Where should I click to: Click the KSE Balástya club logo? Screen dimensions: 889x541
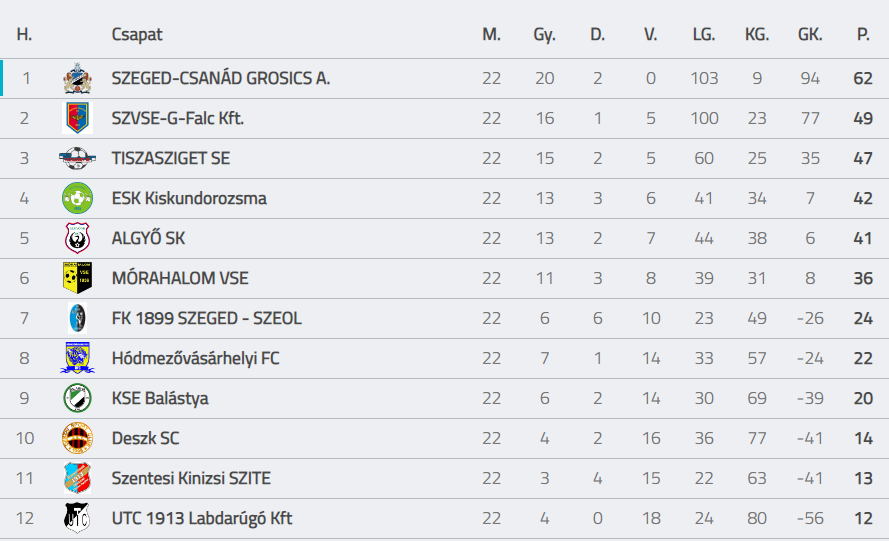[x=77, y=398]
